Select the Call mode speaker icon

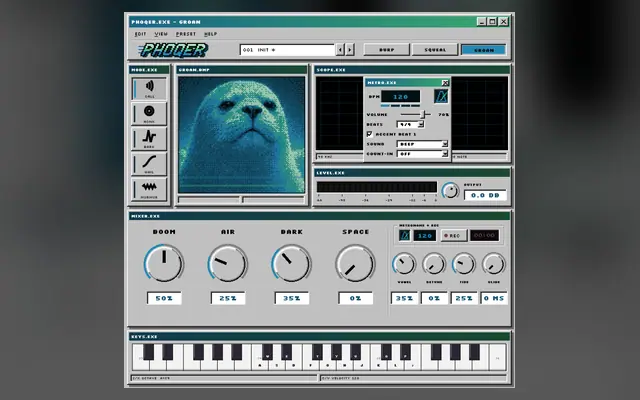[149, 88]
